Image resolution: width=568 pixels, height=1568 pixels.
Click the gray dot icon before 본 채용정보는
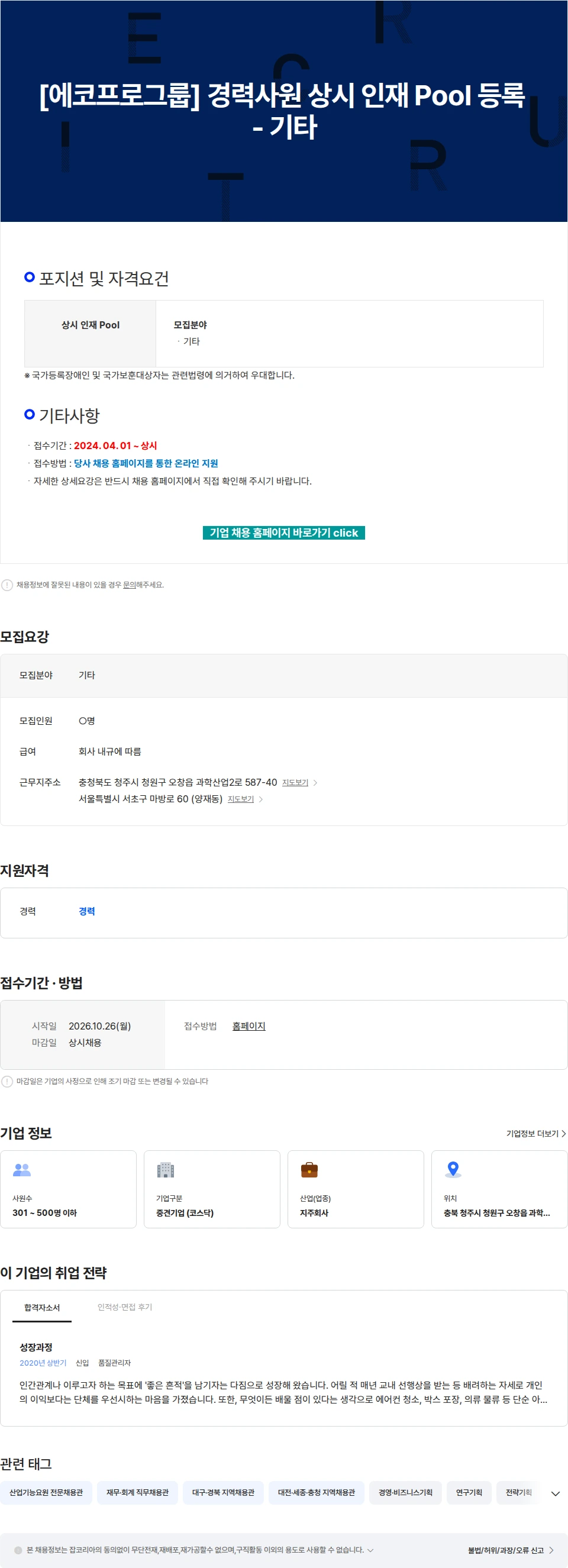point(18,1550)
